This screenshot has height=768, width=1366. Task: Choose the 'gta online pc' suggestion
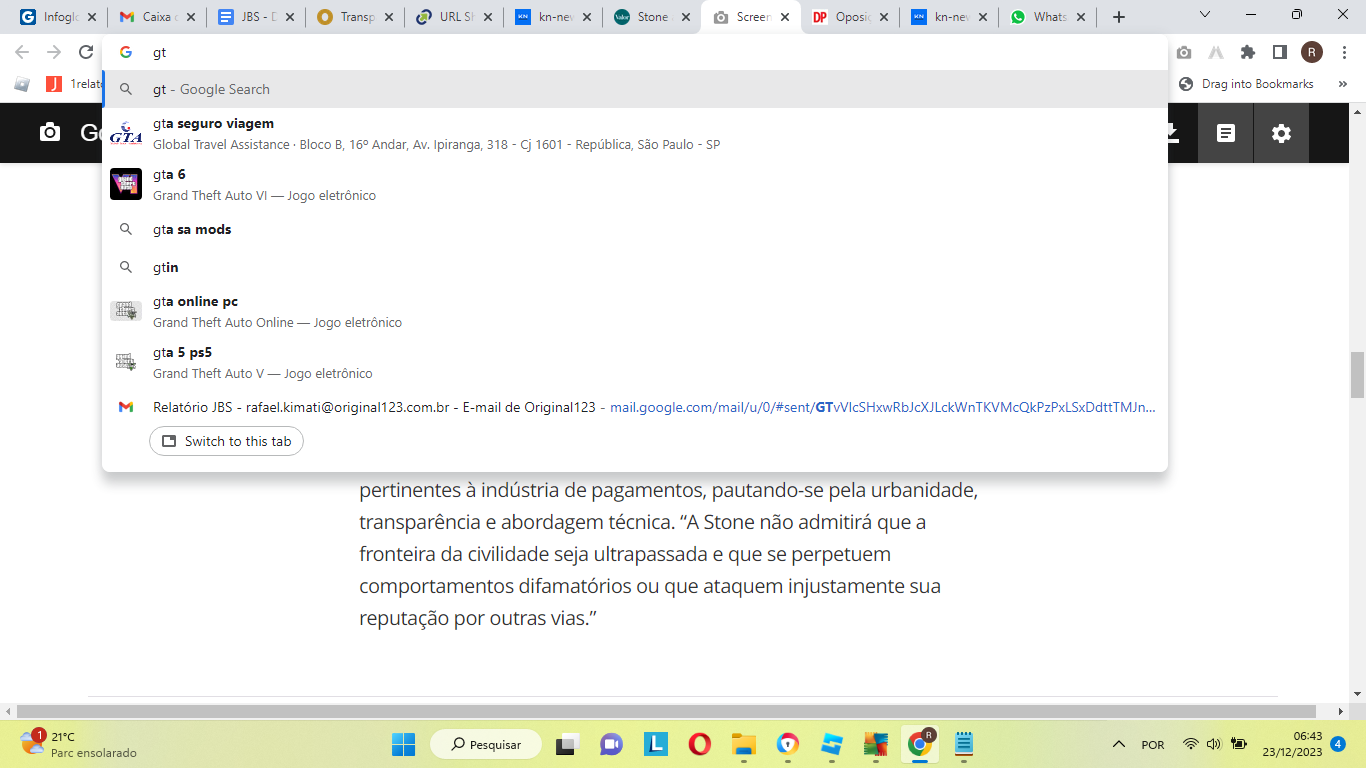(x=635, y=311)
